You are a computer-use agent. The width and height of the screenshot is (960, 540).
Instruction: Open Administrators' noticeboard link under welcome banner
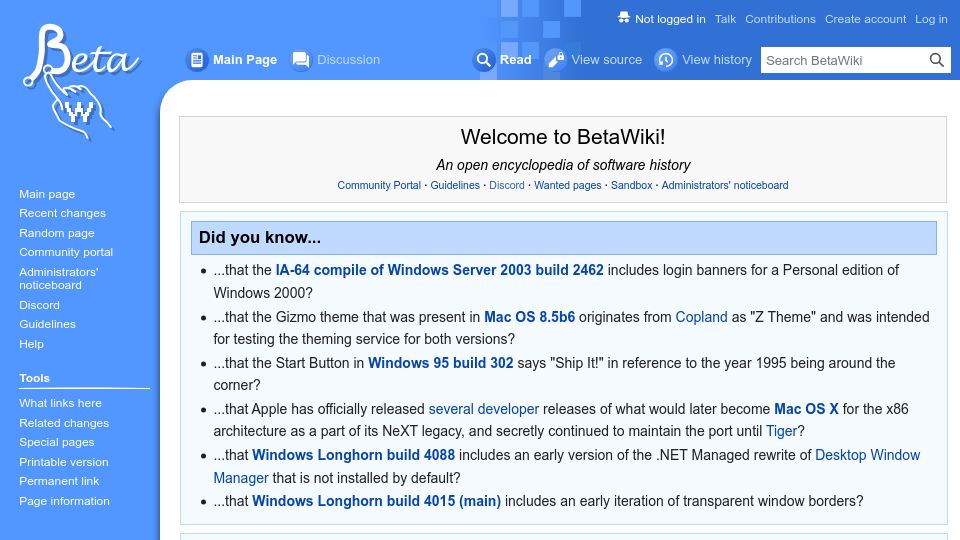[725, 185]
